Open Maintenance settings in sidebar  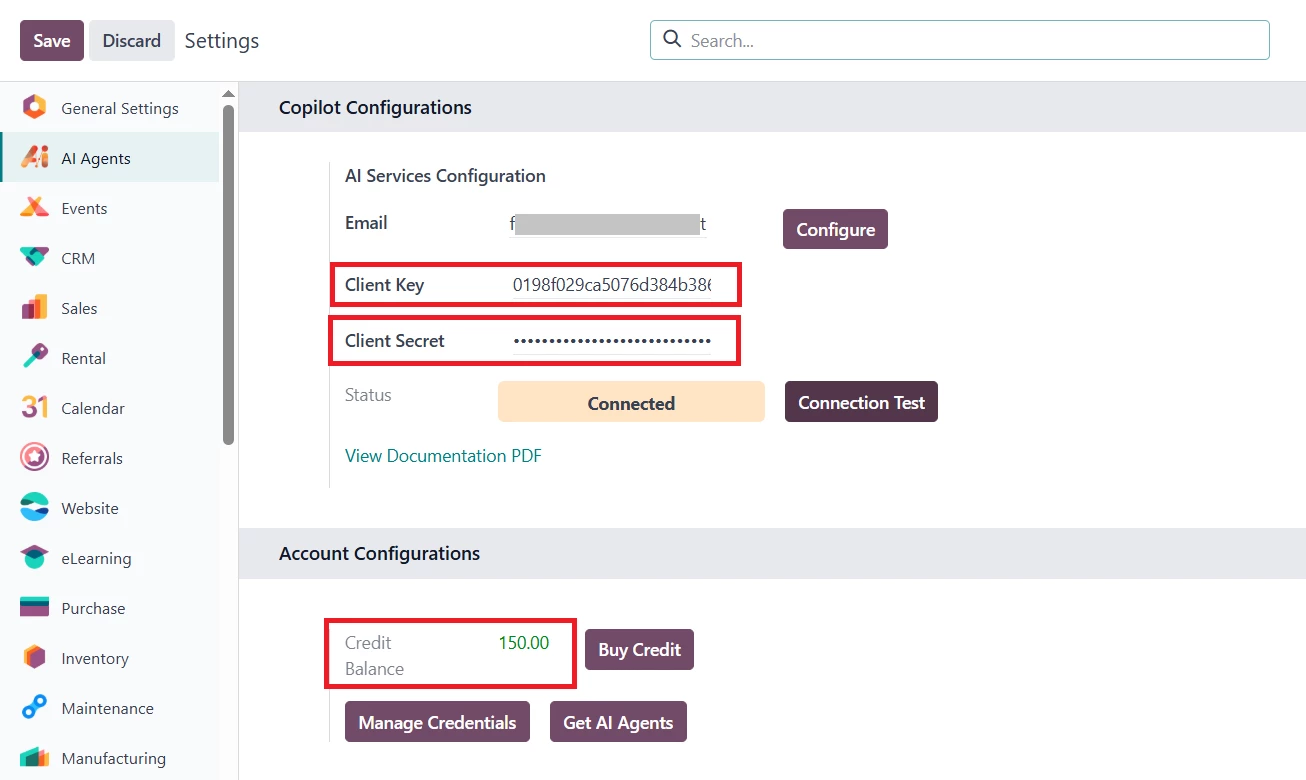pos(107,708)
